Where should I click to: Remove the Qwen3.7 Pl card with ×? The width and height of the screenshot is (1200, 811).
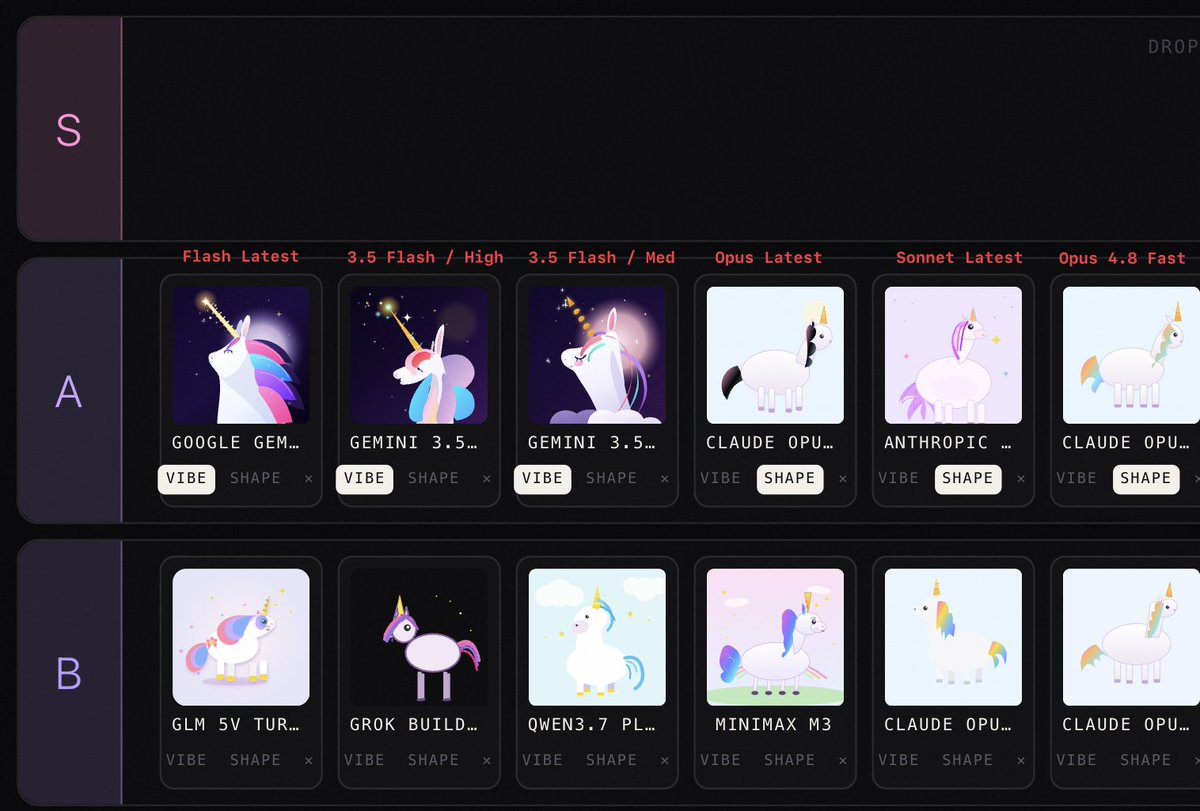point(664,761)
